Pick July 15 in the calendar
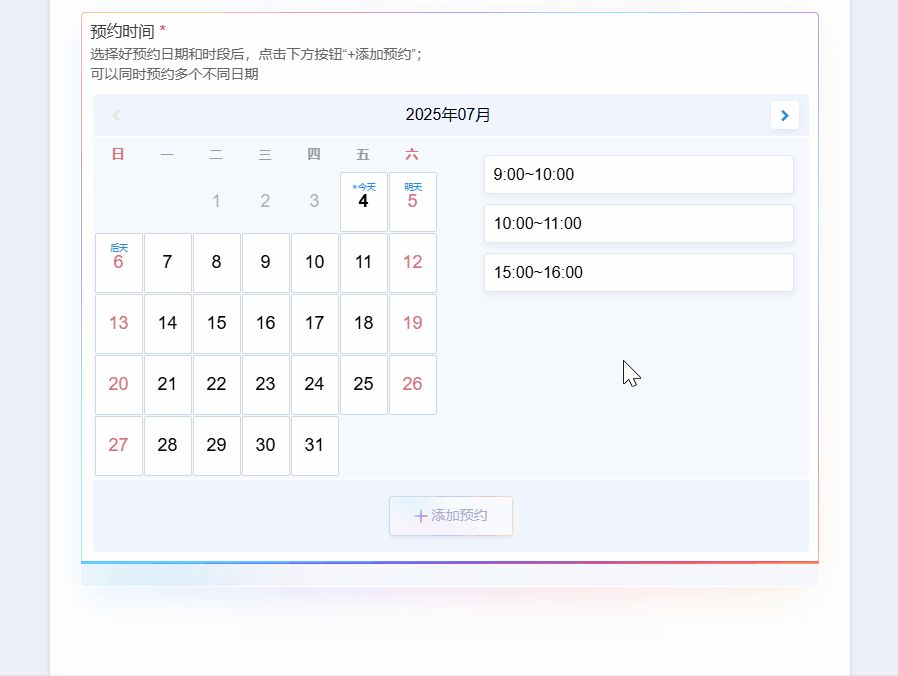 coord(216,324)
